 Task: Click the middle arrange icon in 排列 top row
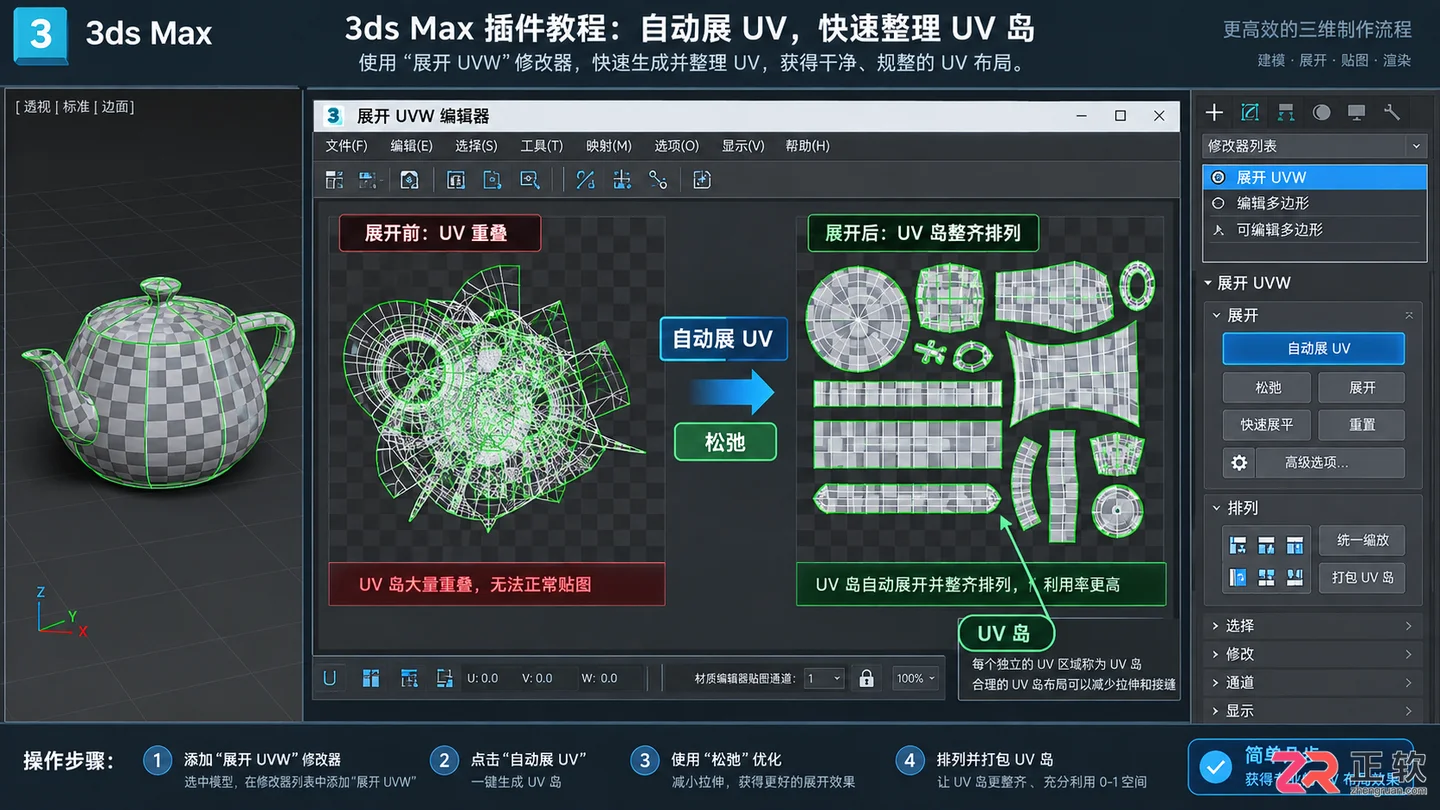click(x=1267, y=545)
